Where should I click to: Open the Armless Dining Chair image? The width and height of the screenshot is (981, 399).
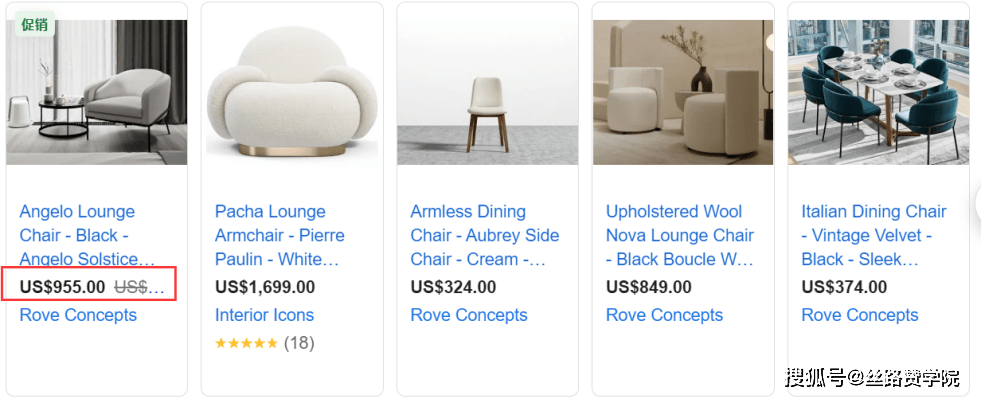[487, 93]
